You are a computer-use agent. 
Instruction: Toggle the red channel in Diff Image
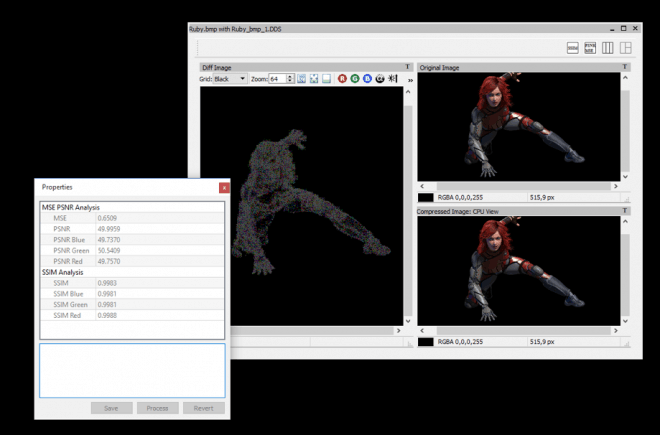click(x=342, y=79)
